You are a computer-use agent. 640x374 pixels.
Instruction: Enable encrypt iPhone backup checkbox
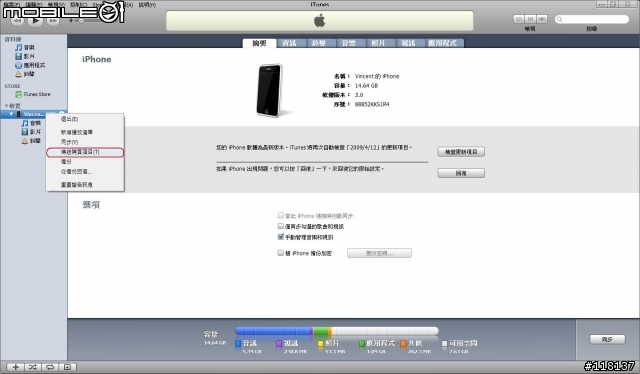click(x=280, y=253)
